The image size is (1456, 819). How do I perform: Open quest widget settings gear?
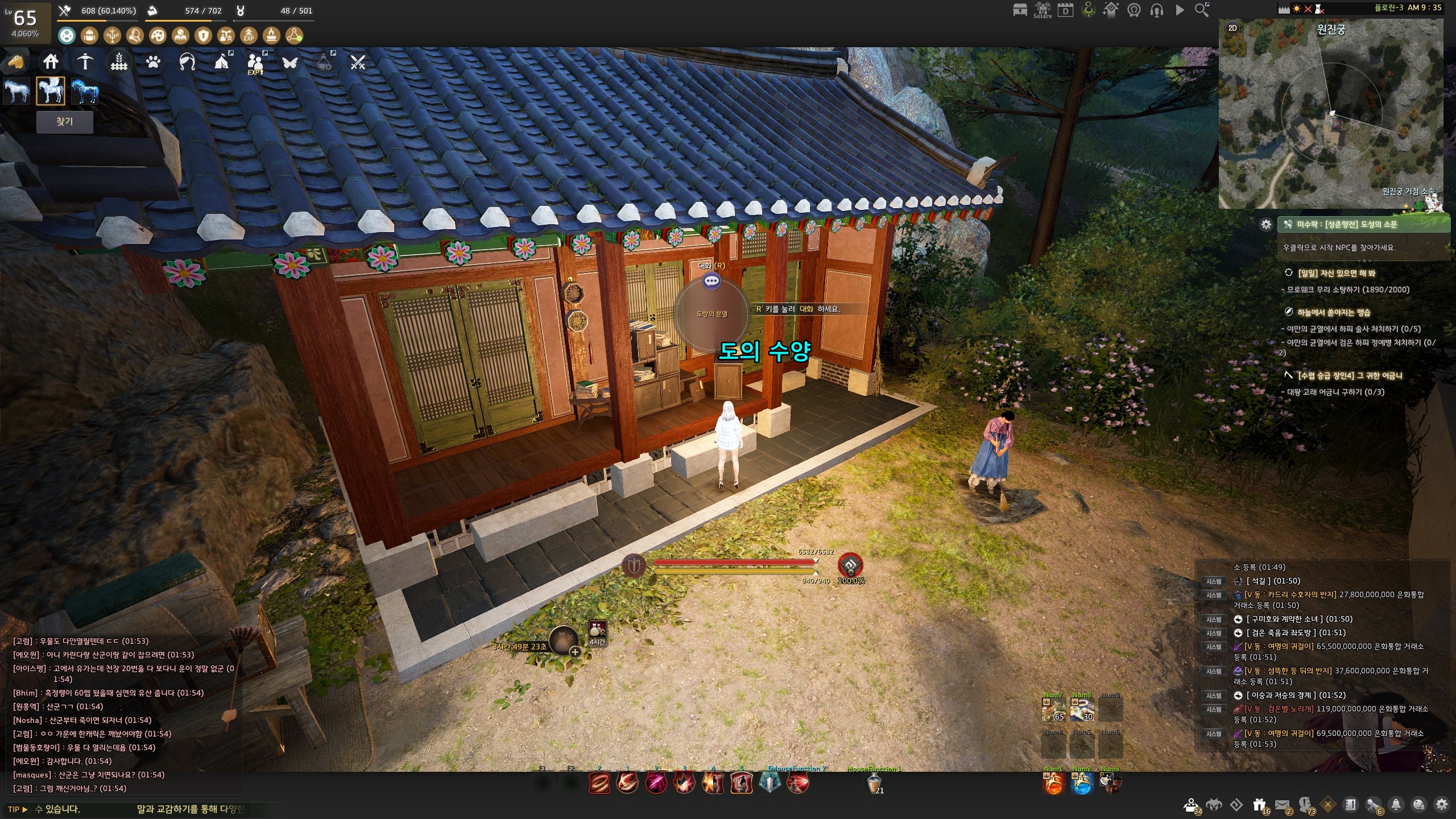click(x=1266, y=225)
